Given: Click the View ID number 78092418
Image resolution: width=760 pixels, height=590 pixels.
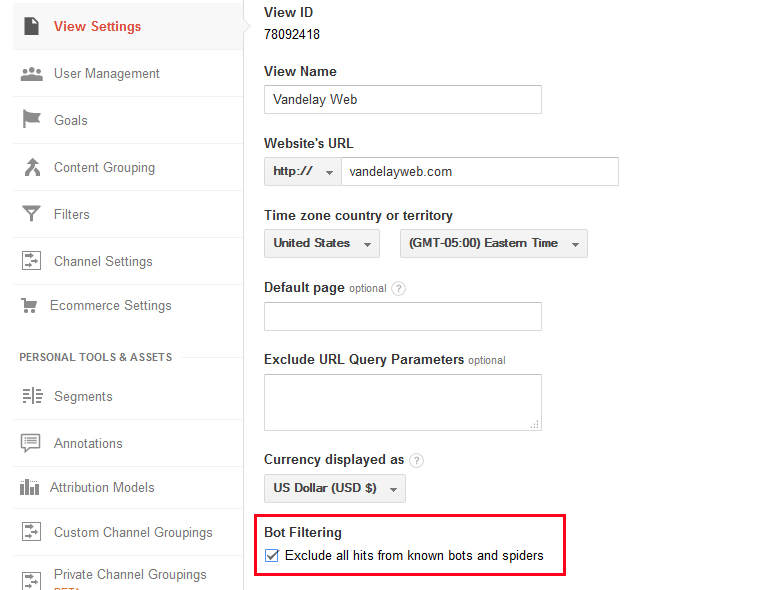Looking at the screenshot, I should 292,34.
